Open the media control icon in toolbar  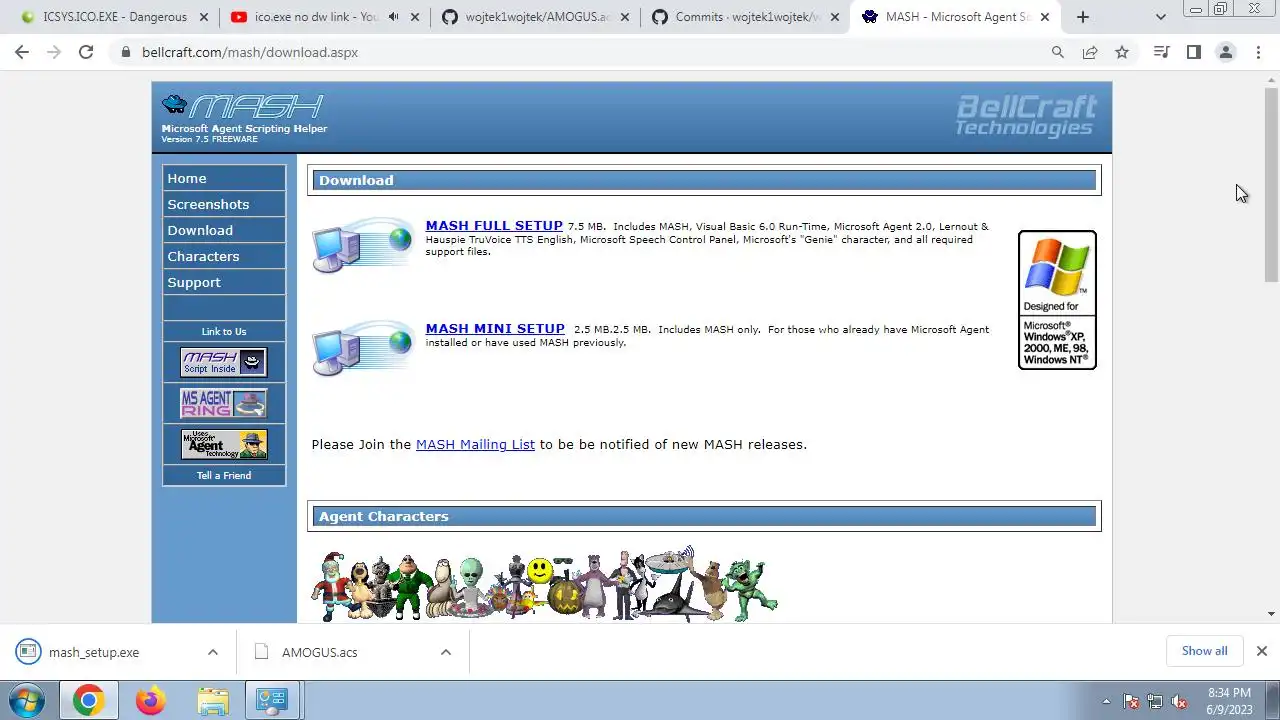click(x=1161, y=52)
